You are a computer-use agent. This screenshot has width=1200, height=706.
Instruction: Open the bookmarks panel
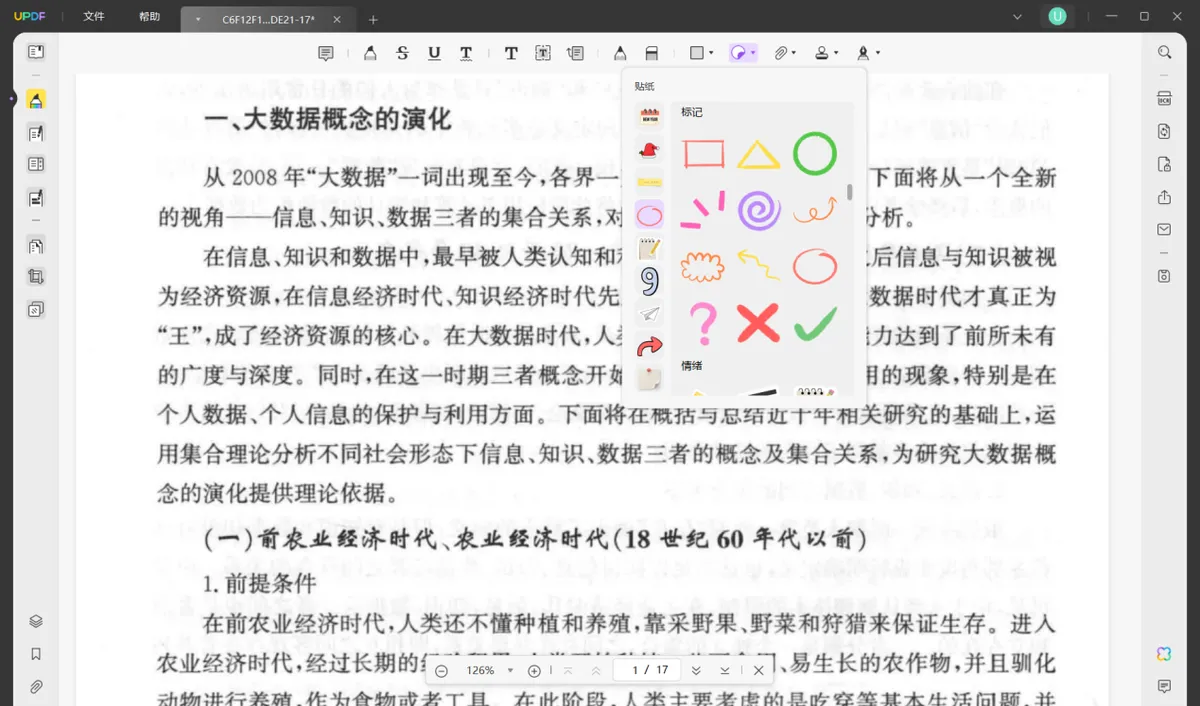(x=36, y=654)
